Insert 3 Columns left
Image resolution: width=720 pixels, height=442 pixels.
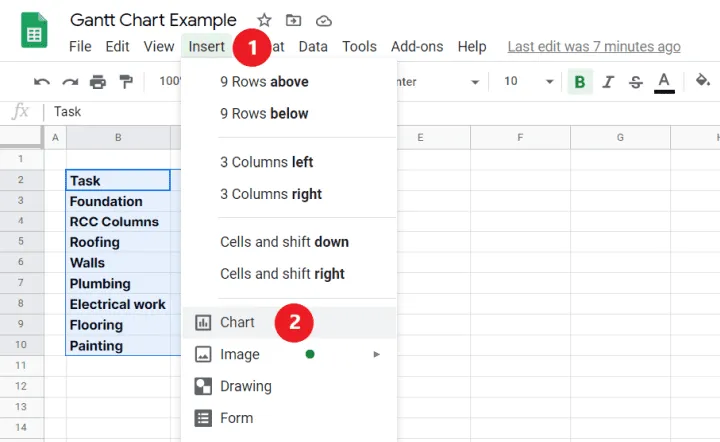coord(289,162)
